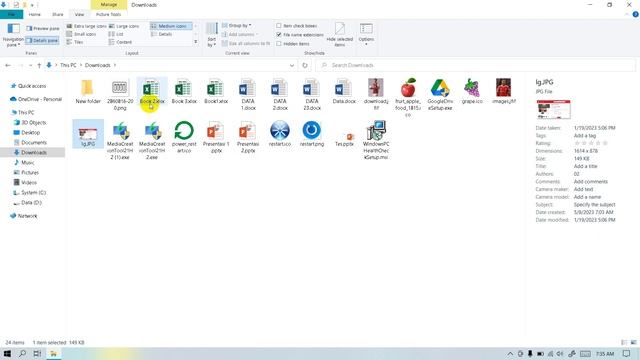Image resolution: width=640 pixels, height=360 pixels.
Task: Select the lg.JPG image file
Action: tap(88, 134)
